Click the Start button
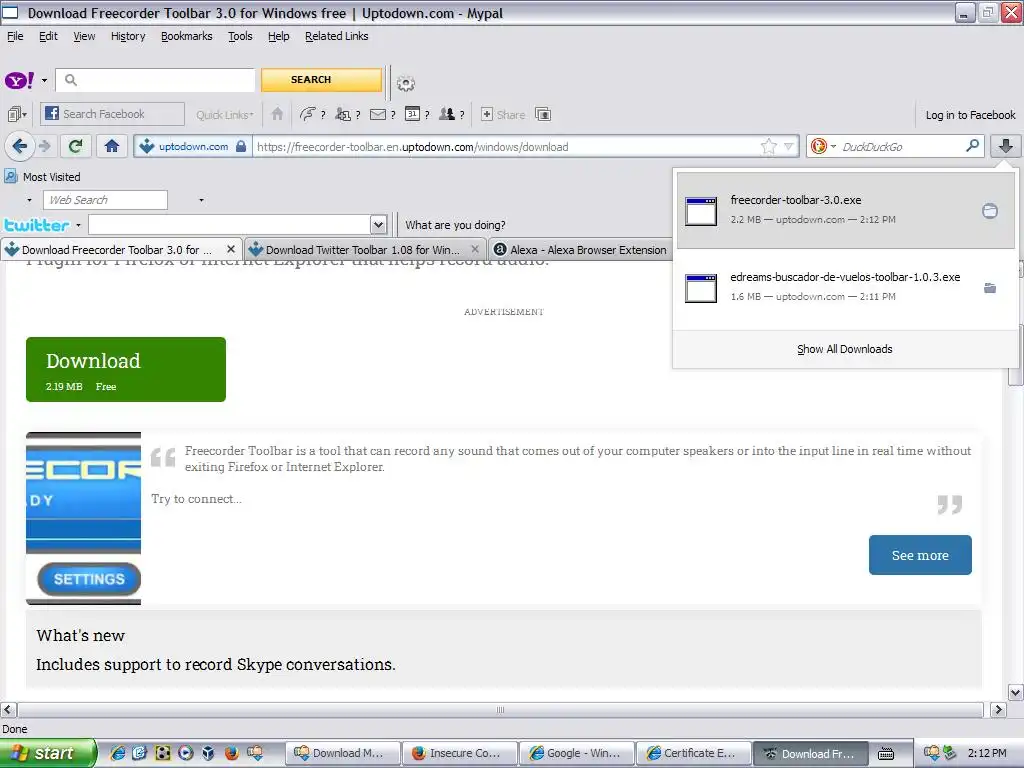 pos(47,753)
